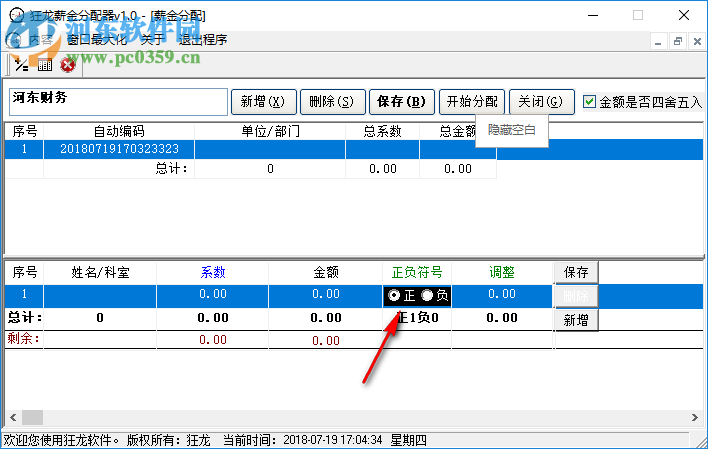The height and width of the screenshot is (449, 708).
Task: Click the 隐藏空白 tooltip label
Action: pos(512,131)
